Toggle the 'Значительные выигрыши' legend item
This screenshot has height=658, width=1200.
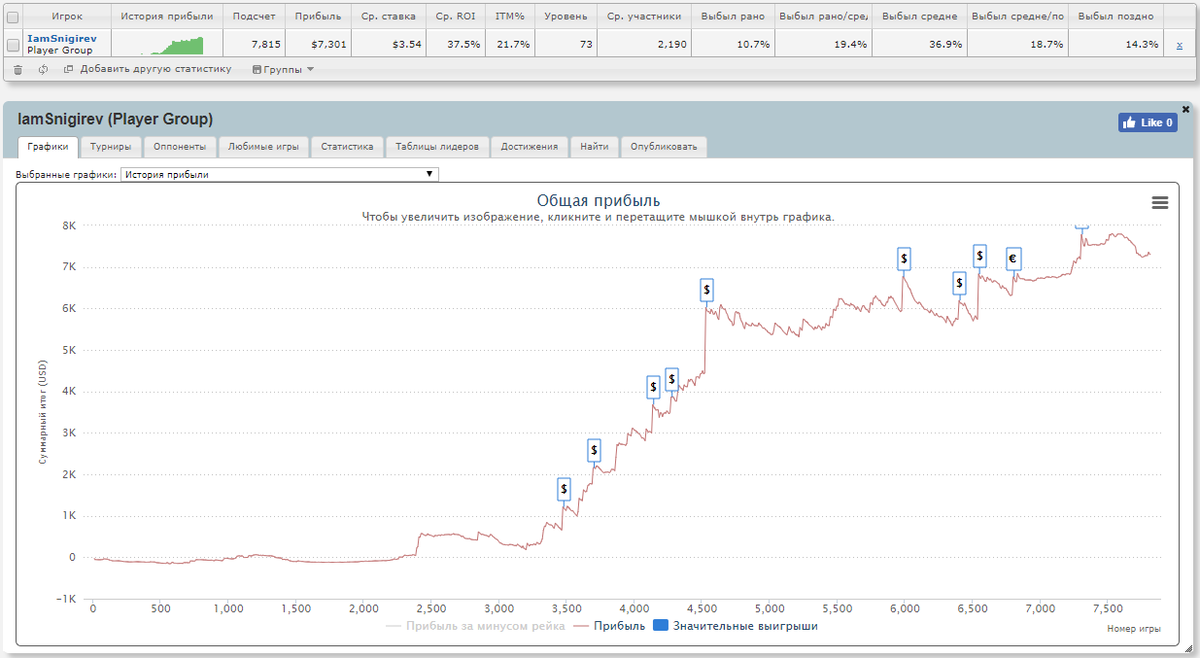tap(736, 626)
